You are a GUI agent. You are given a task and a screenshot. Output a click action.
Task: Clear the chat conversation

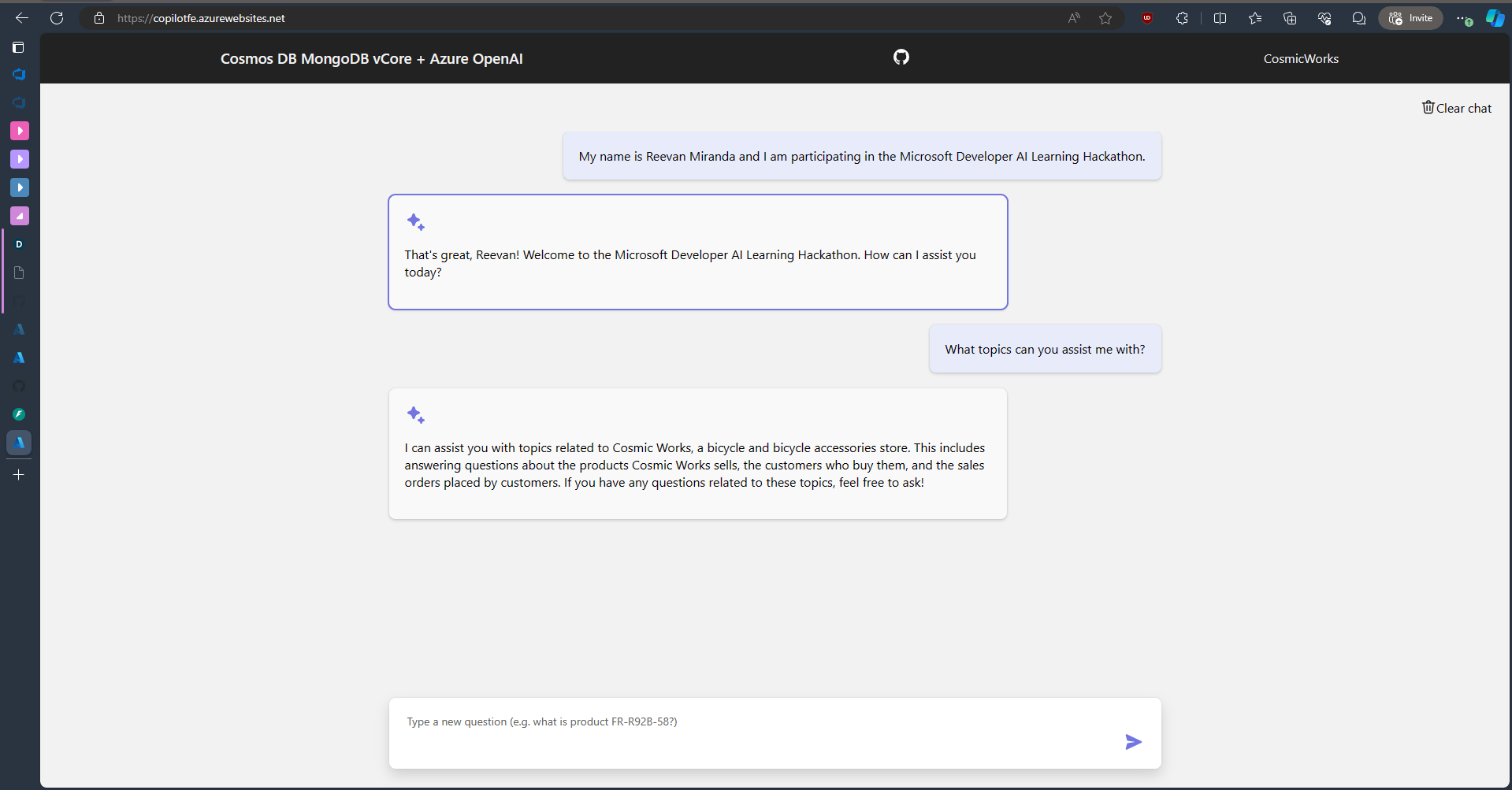pos(1457,108)
